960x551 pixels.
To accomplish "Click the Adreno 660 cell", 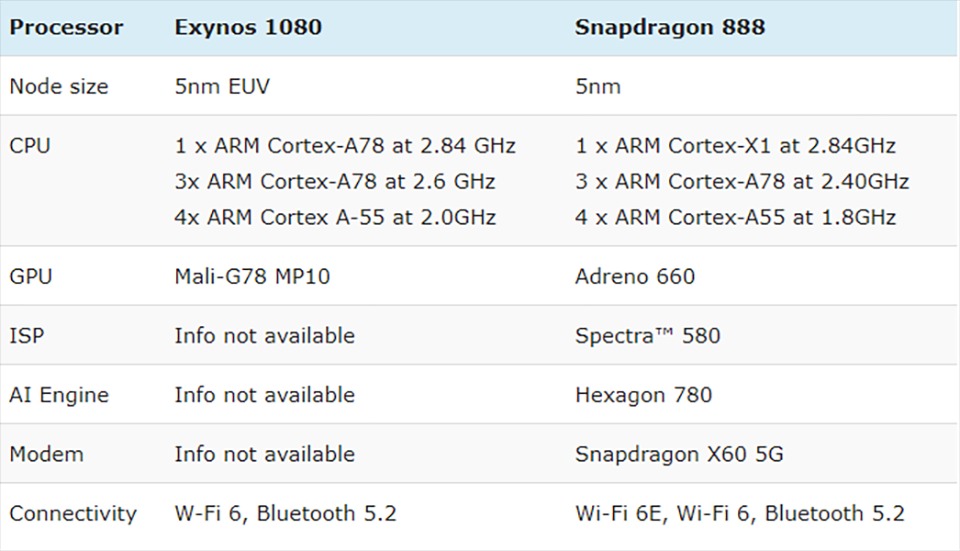I will pos(634,276).
